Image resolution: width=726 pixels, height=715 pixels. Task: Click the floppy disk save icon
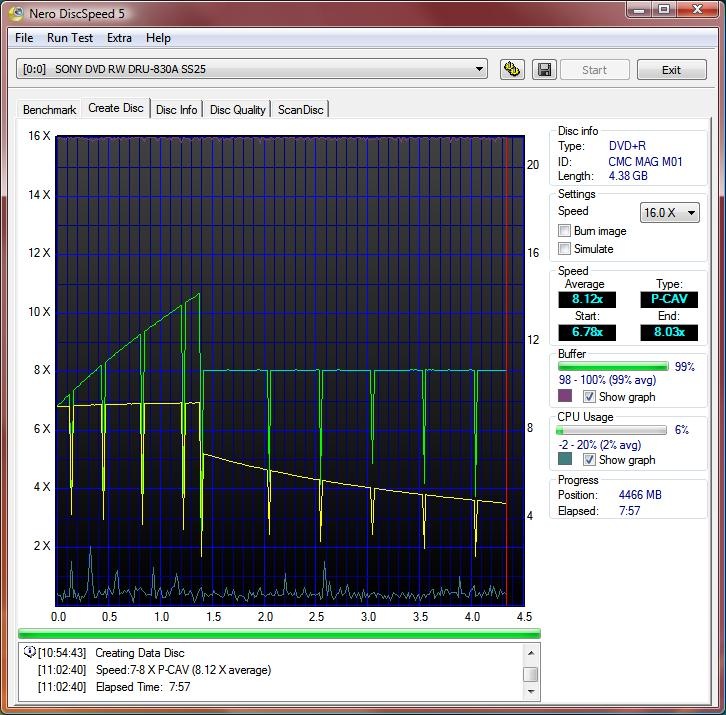pos(544,70)
